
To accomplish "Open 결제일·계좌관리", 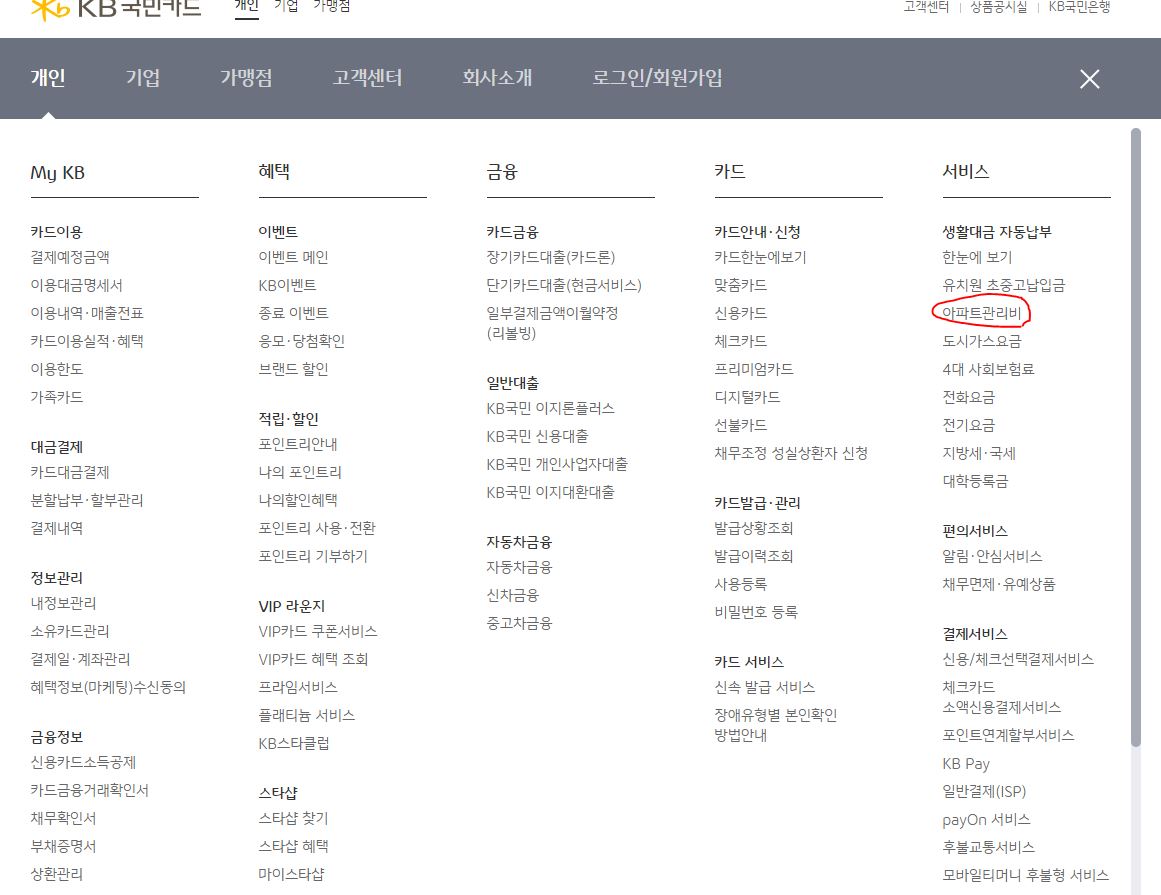I will [x=80, y=660].
